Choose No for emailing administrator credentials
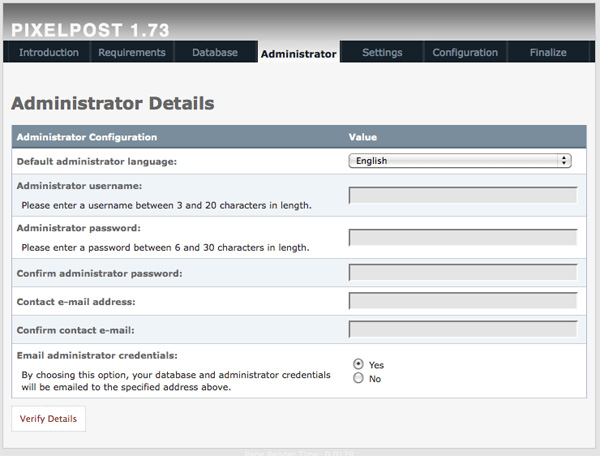 [x=358, y=378]
